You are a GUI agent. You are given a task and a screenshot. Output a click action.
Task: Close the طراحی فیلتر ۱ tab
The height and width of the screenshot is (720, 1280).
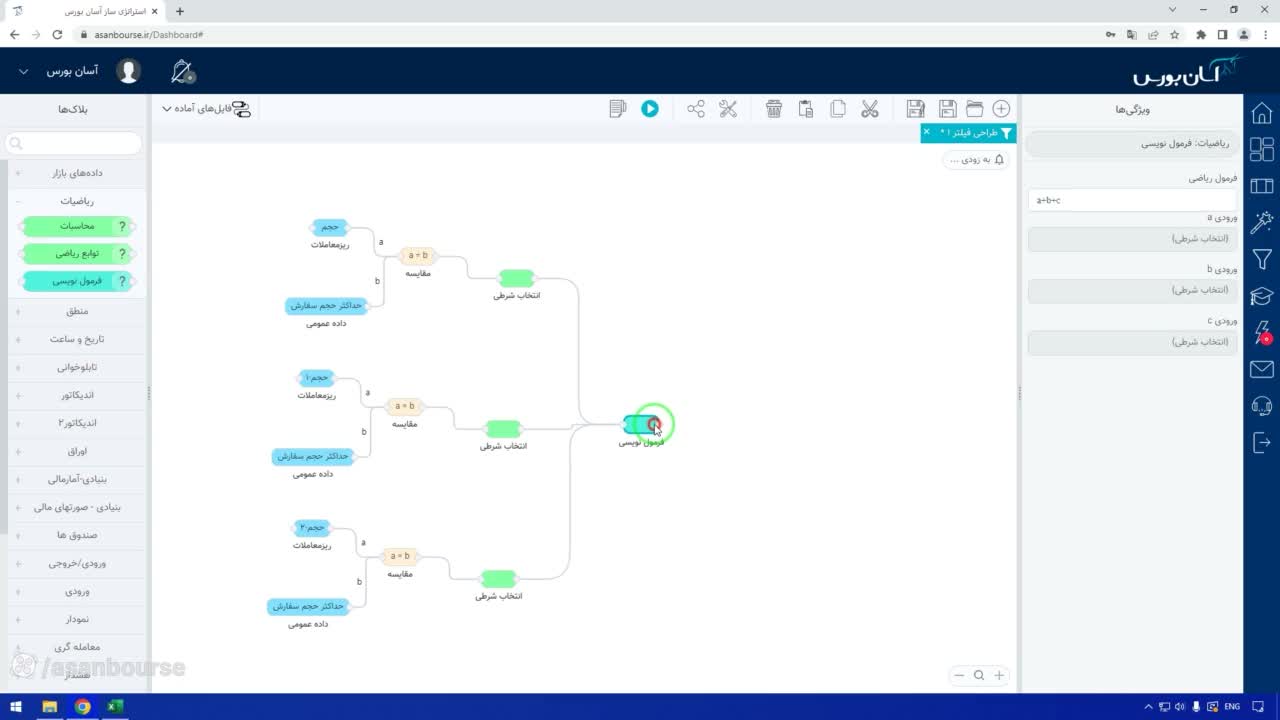[926, 132]
